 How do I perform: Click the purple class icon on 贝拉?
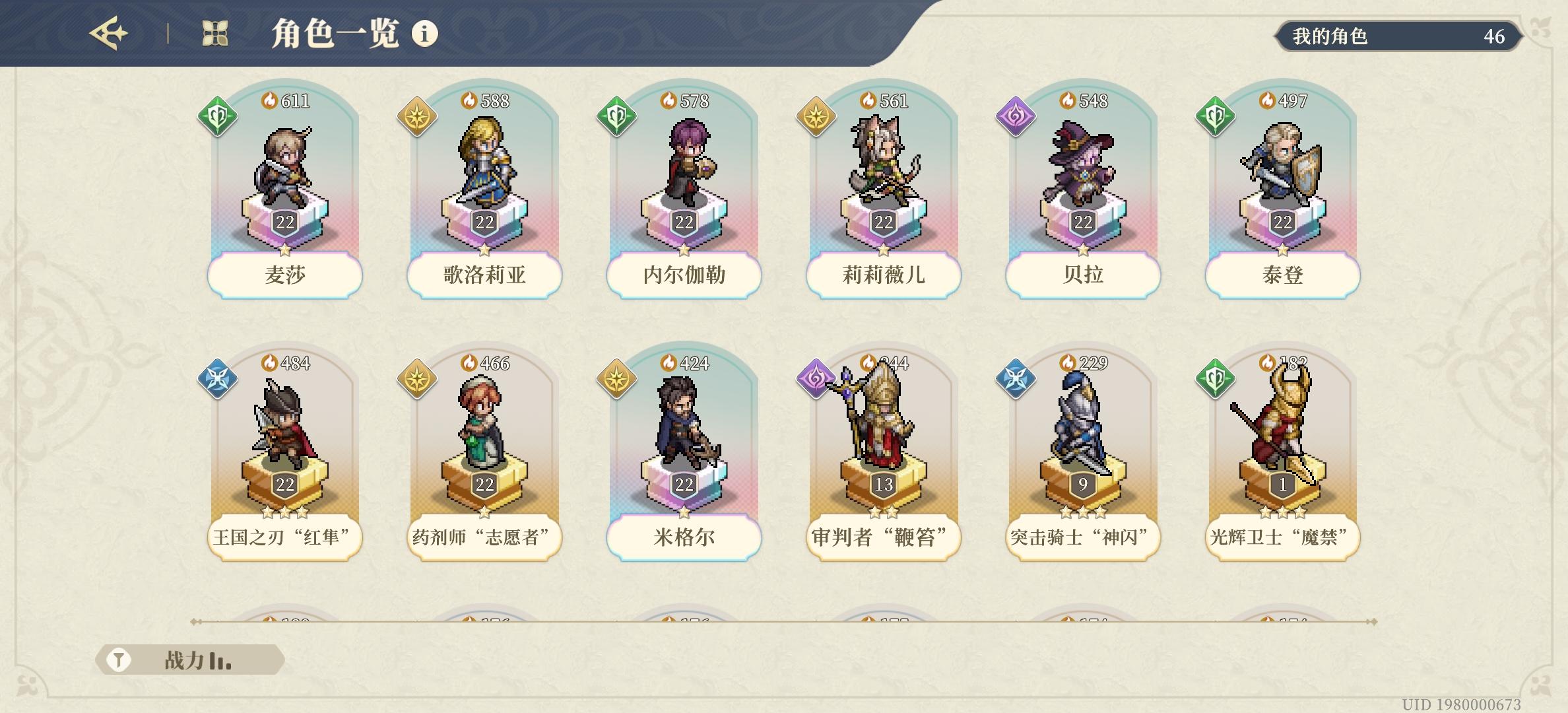tap(1016, 117)
